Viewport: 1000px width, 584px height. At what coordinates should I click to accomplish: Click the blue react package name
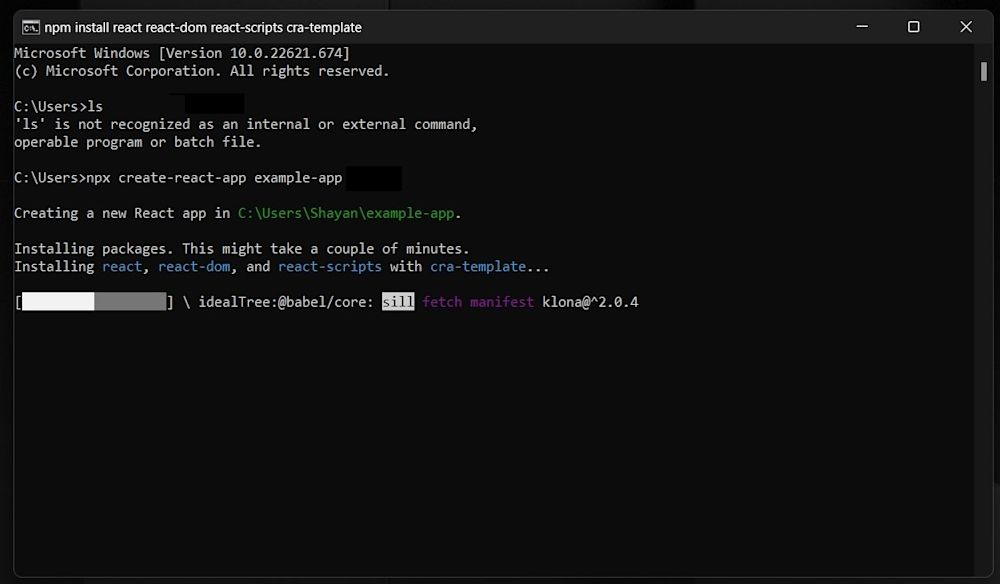122,266
